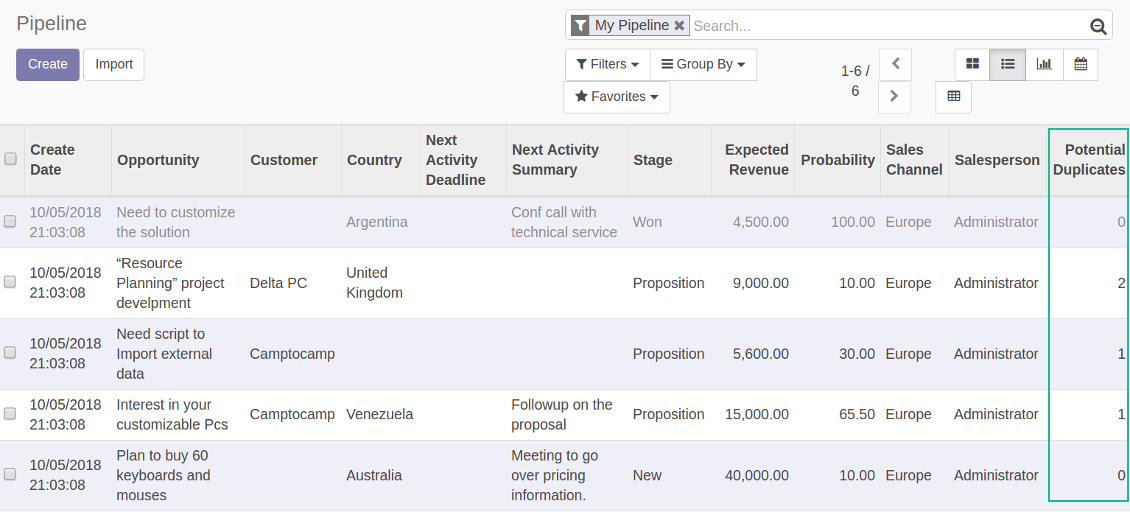Image resolution: width=1130 pixels, height=515 pixels.
Task: Go to next page arrow
Action: coord(894,97)
